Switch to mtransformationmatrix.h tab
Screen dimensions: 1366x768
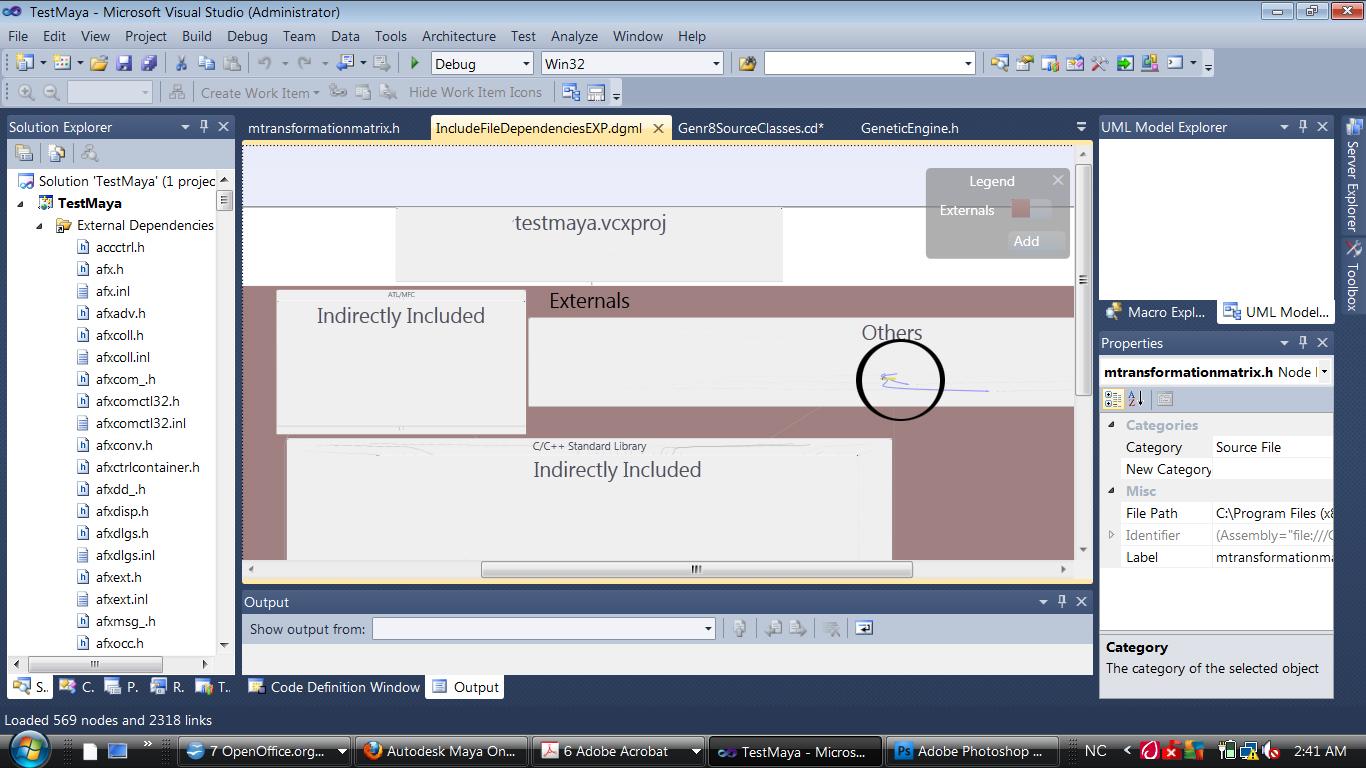coord(324,128)
